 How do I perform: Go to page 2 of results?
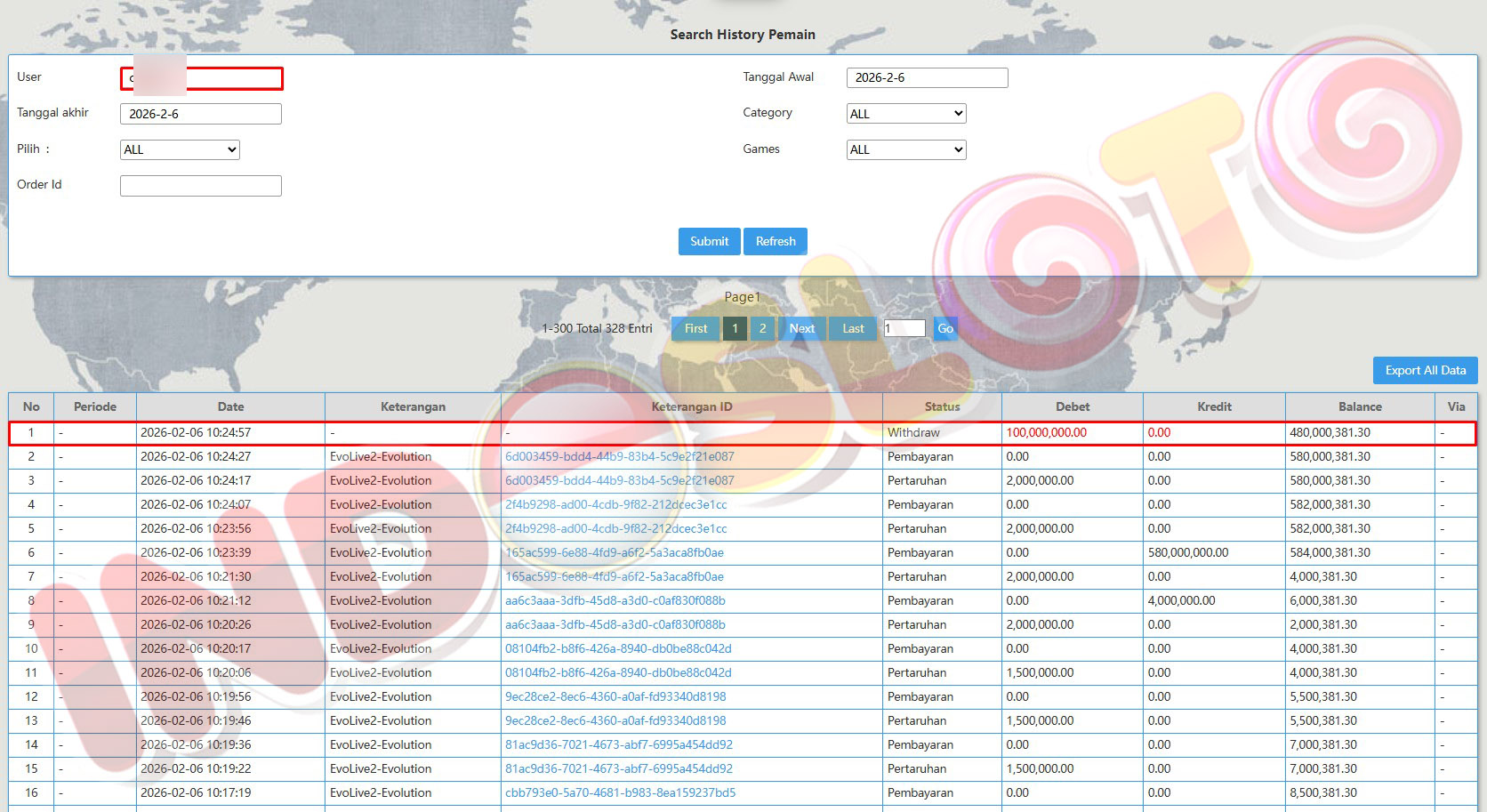(x=762, y=328)
